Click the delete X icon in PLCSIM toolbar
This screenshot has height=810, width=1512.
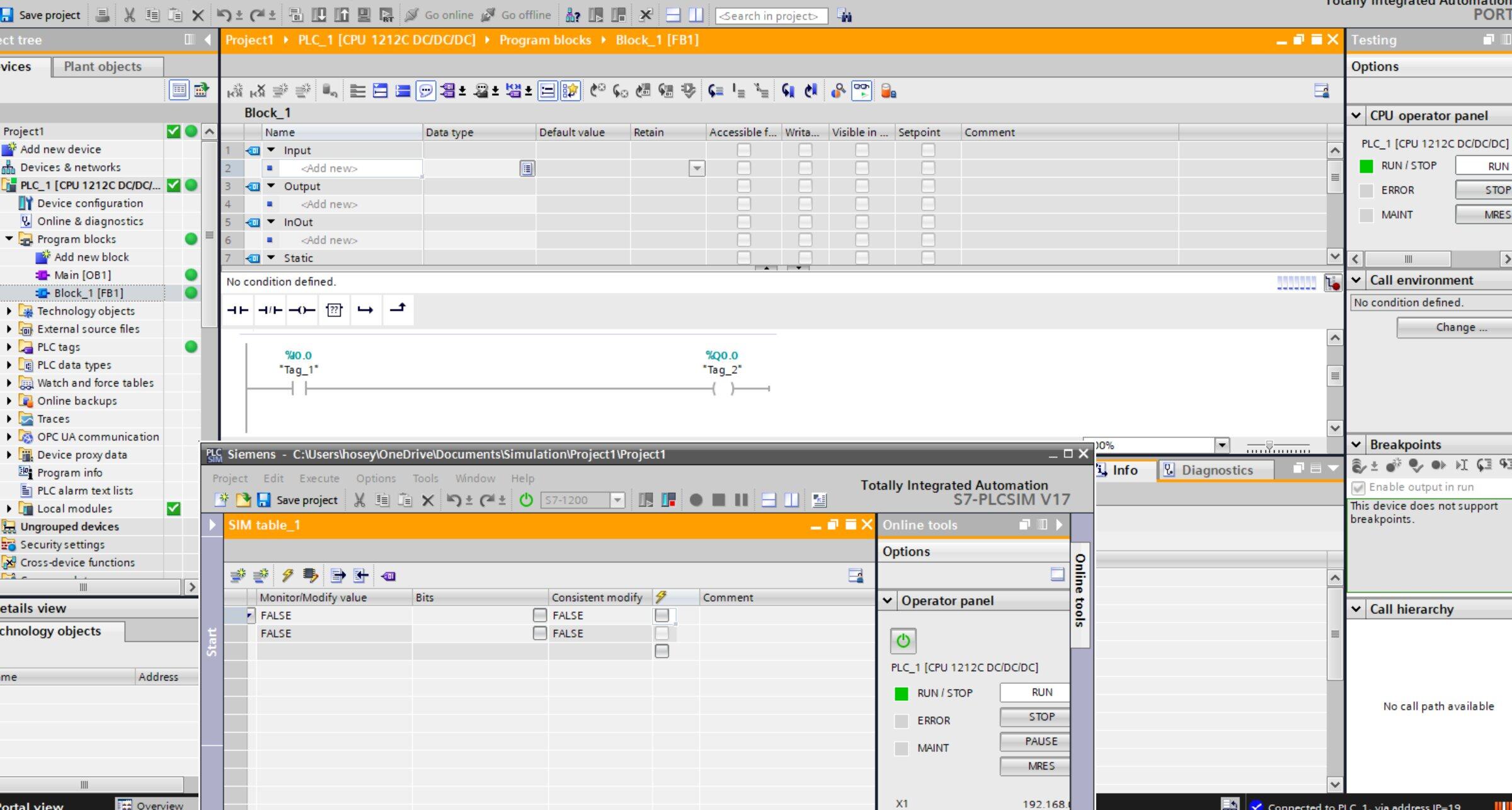[428, 500]
